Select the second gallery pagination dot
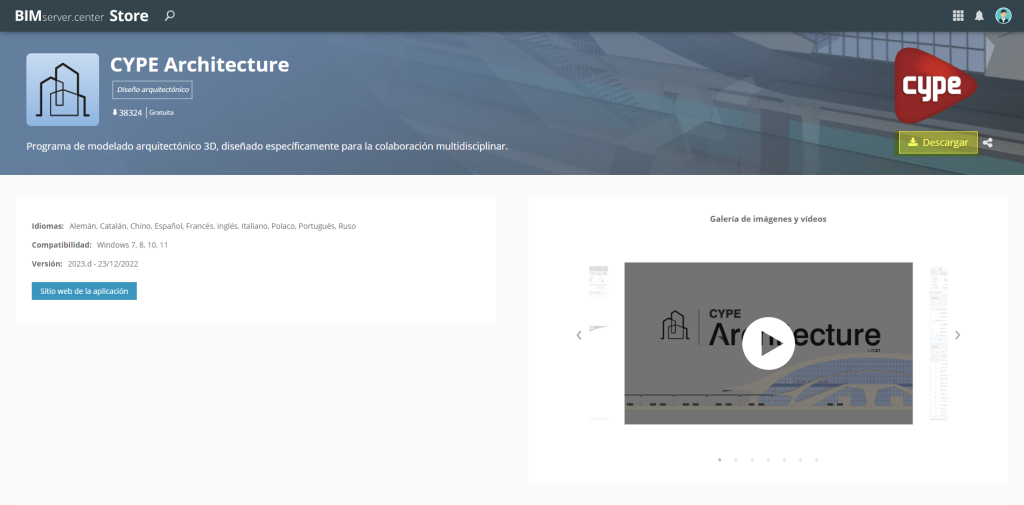The image size is (1024, 505). tap(736, 460)
